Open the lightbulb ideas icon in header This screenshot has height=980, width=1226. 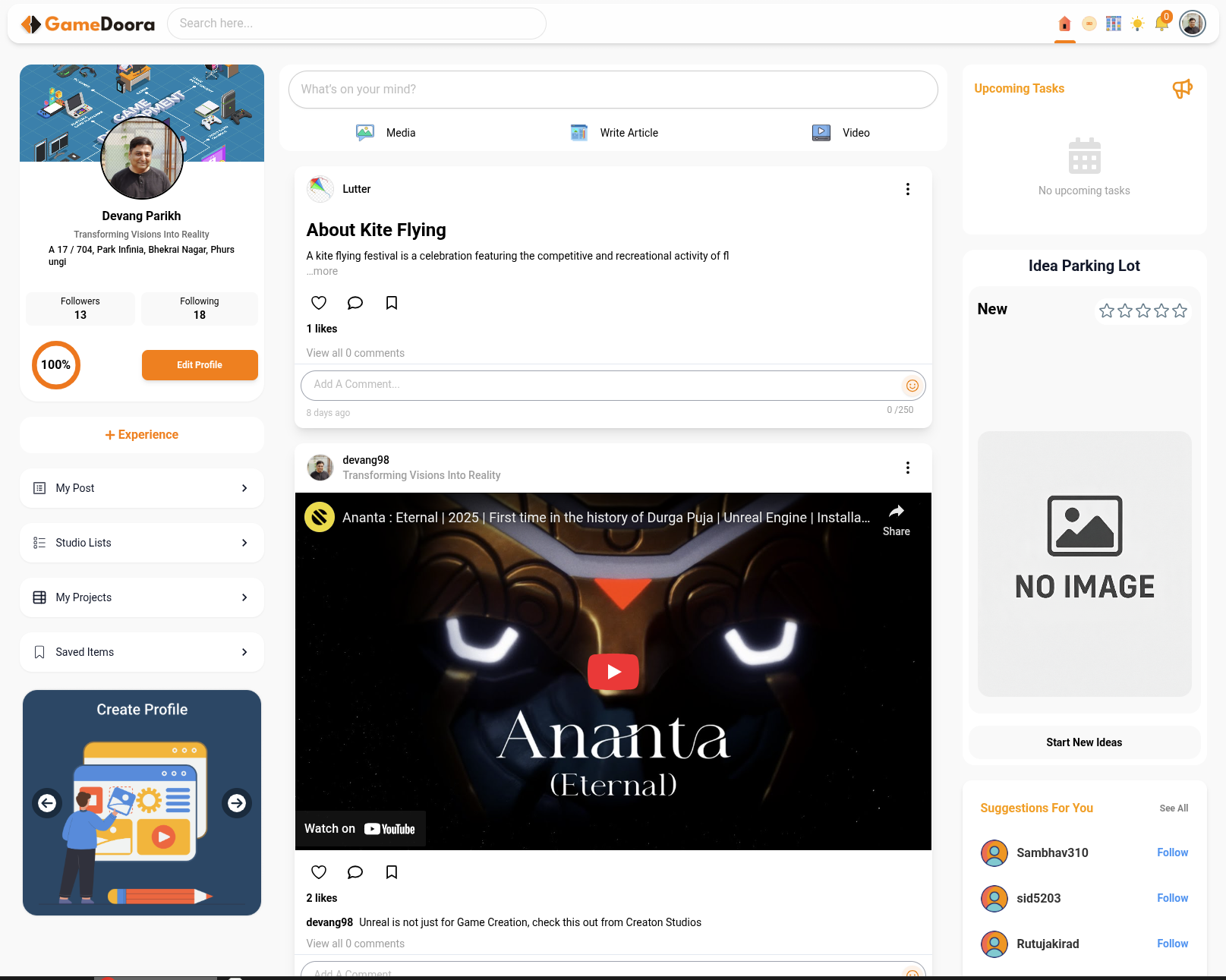[x=1137, y=24]
